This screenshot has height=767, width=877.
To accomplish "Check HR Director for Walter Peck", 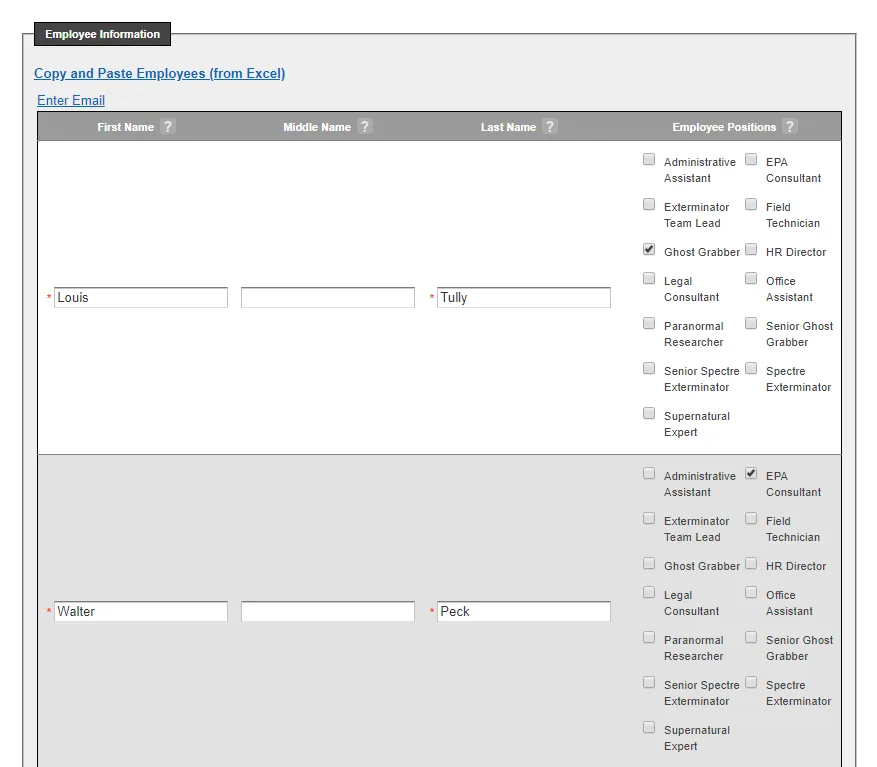I will 751,563.
